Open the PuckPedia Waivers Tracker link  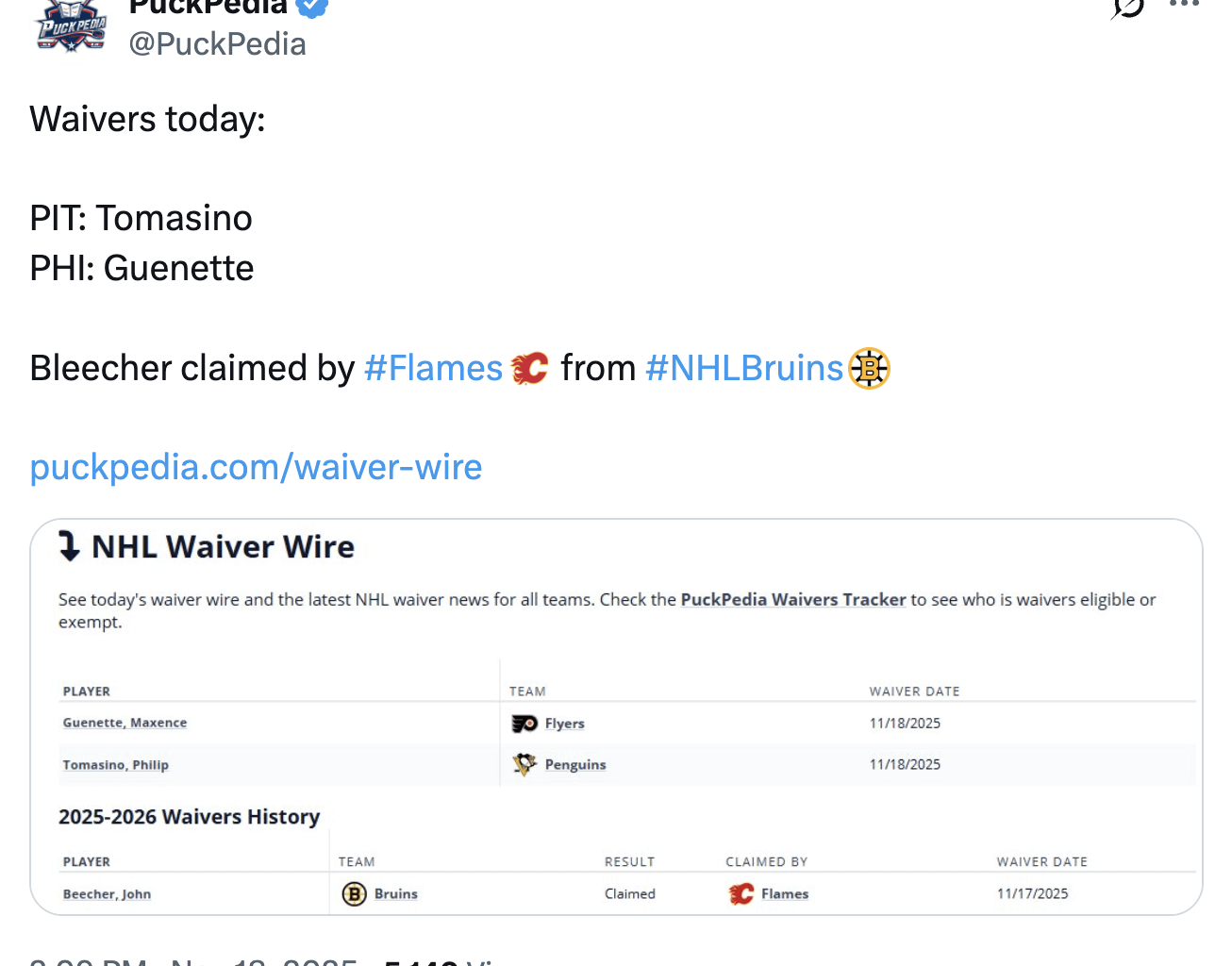coord(792,600)
